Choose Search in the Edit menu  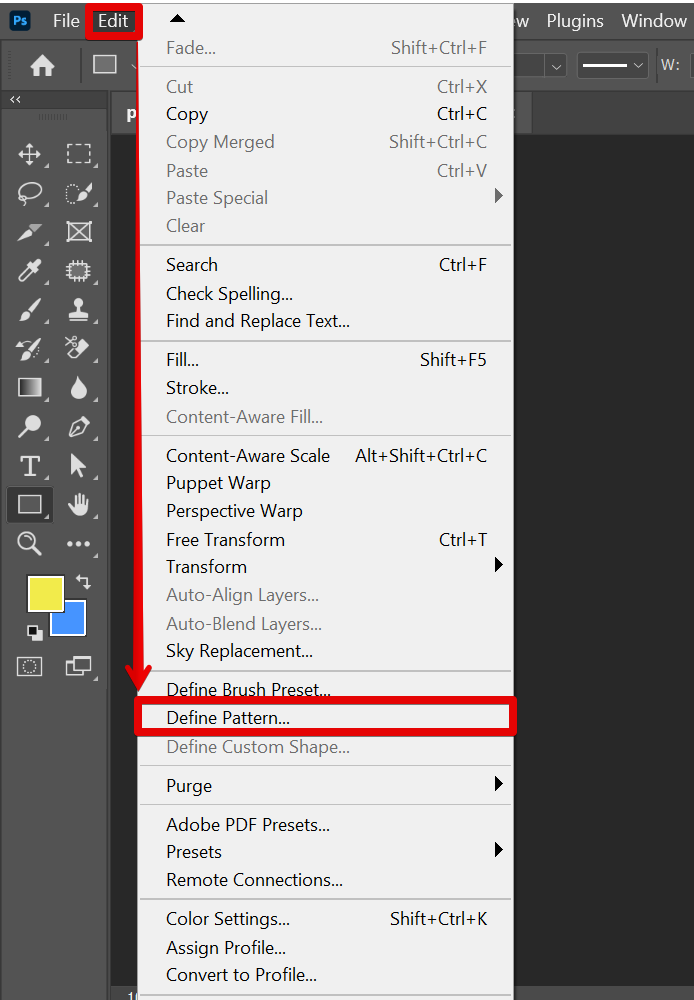coord(326,265)
